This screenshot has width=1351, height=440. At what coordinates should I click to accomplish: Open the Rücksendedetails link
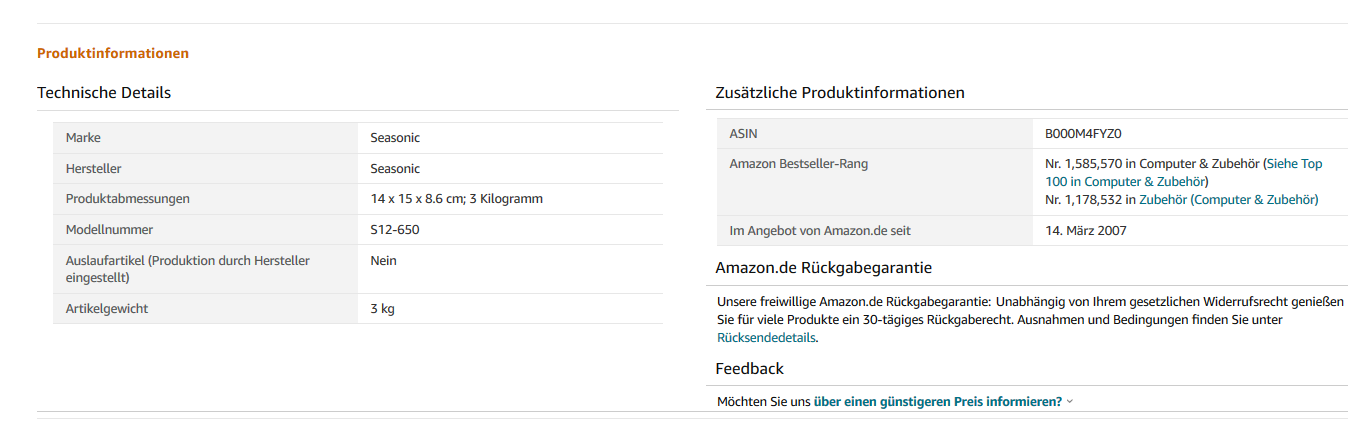pos(766,338)
